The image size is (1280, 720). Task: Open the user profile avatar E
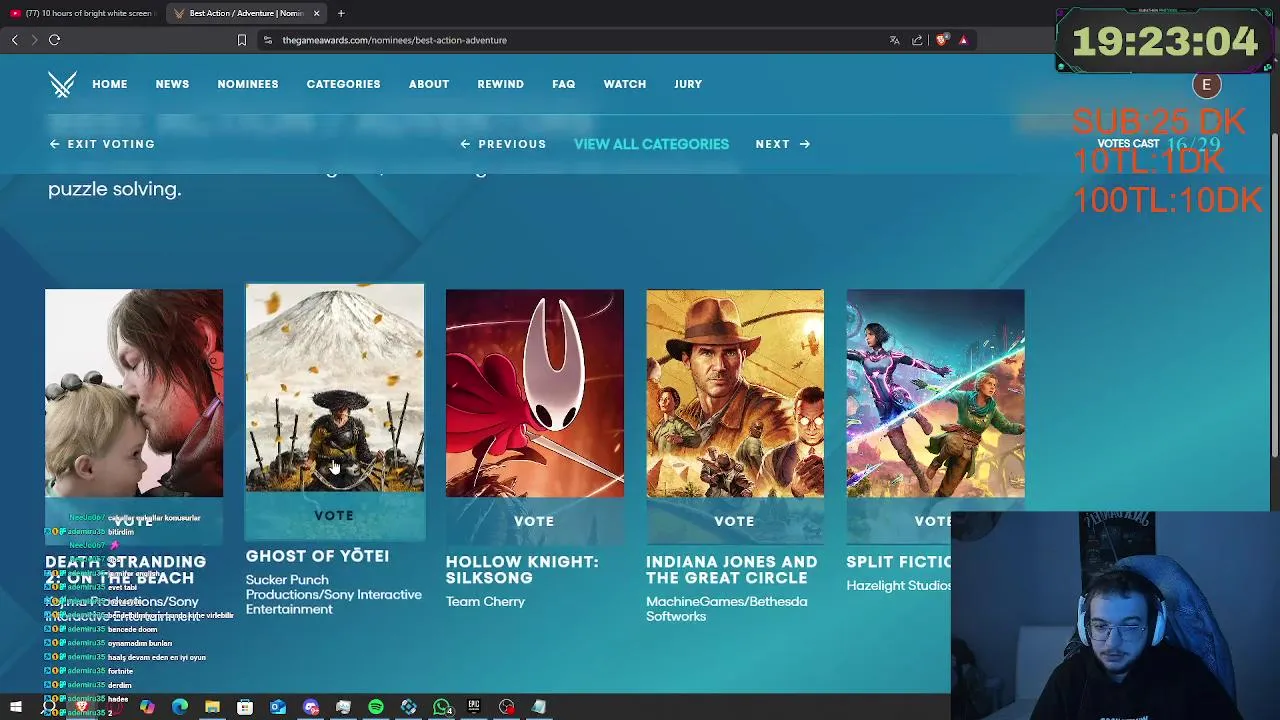1206,85
